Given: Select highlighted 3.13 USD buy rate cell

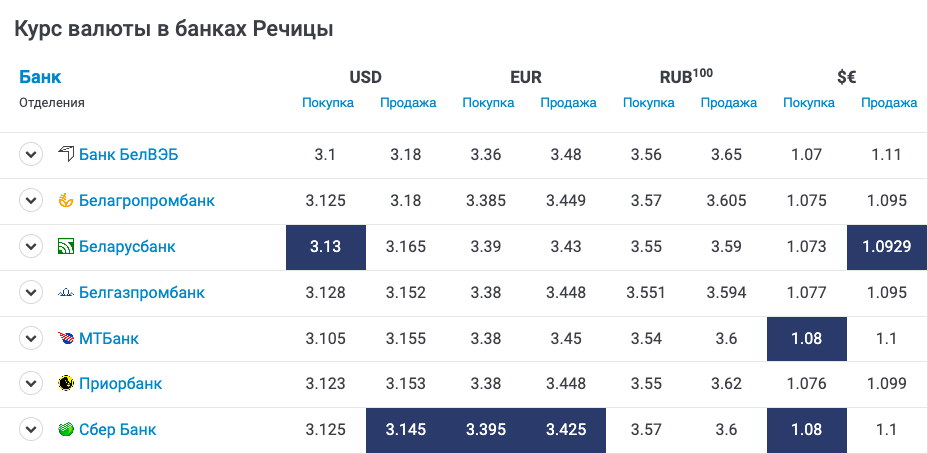Looking at the screenshot, I should [x=326, y=247].
